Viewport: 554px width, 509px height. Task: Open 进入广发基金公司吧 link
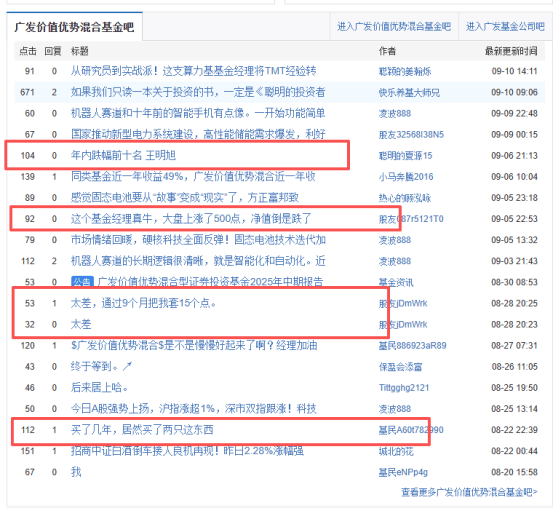pyautogui.click(x=505, y=26)
